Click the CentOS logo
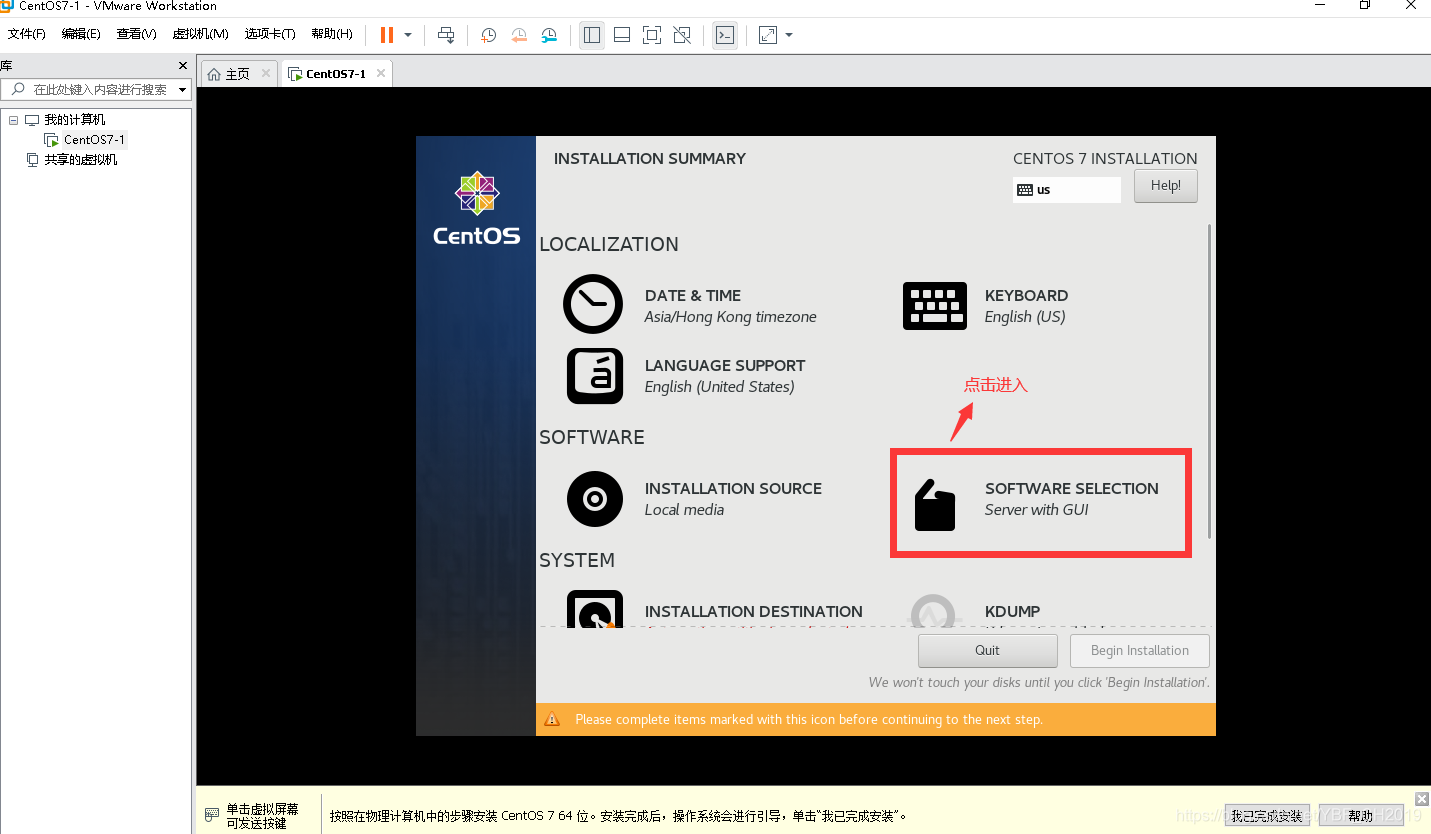 (476, 209)
